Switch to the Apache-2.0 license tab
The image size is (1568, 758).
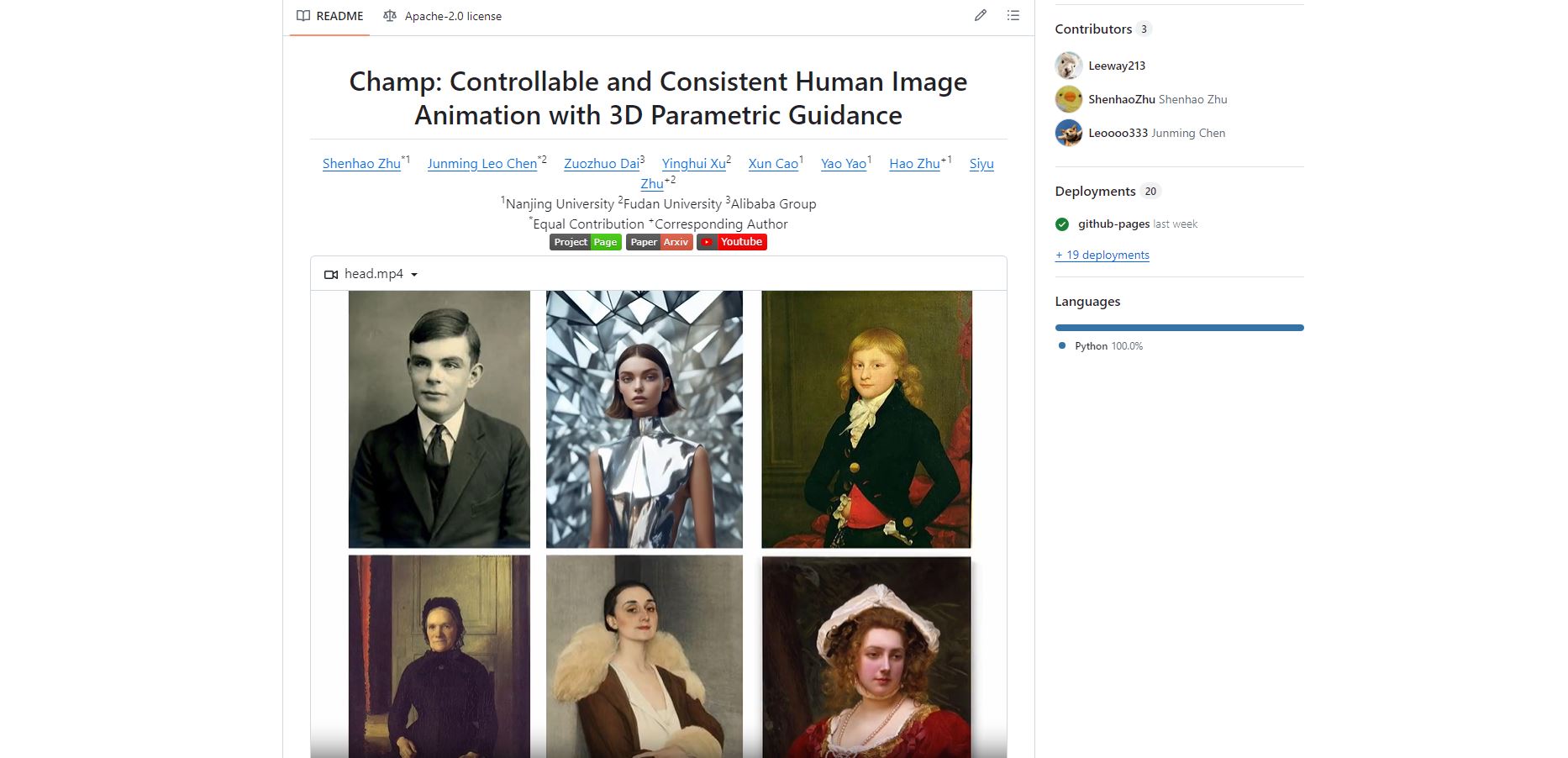coord(443,16)
